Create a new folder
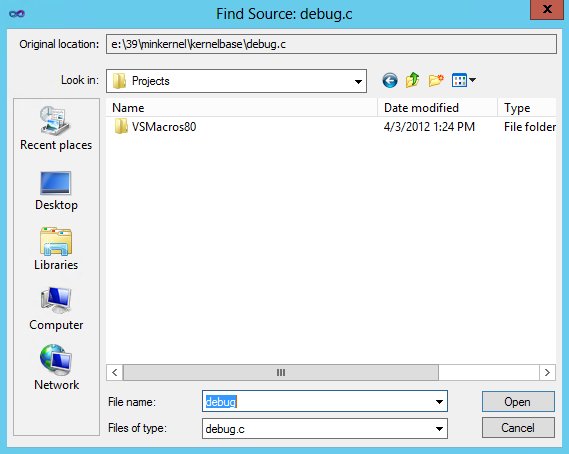 coord(436,80)
